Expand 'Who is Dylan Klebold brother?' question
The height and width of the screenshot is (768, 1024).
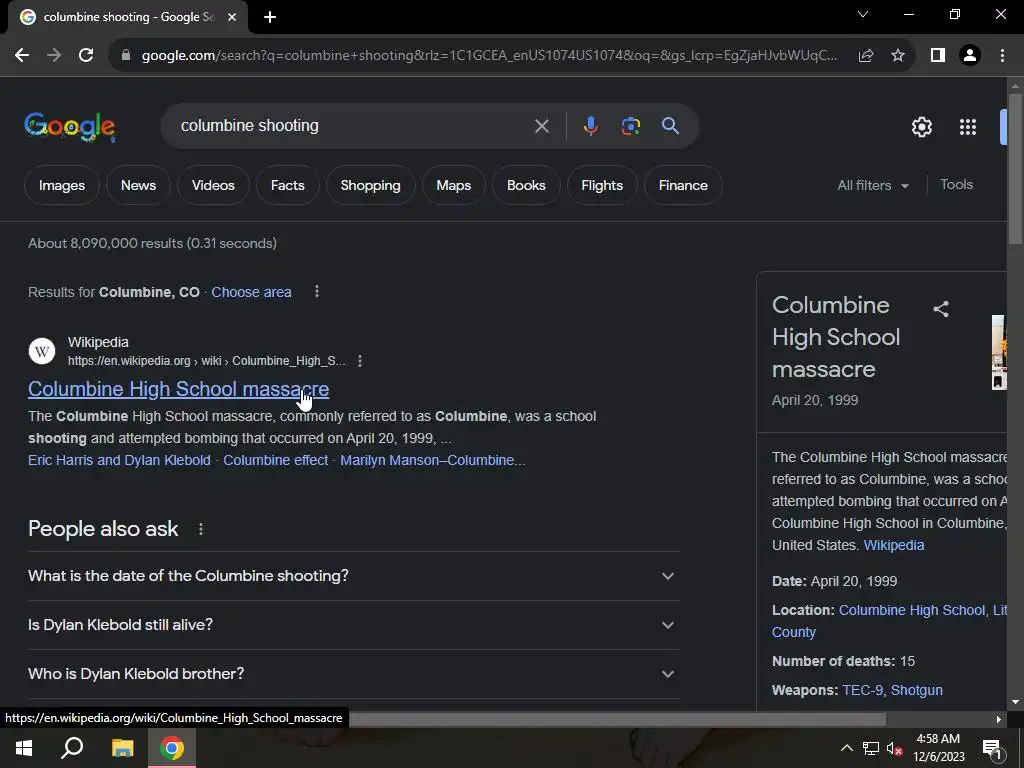tap(354, 674)
